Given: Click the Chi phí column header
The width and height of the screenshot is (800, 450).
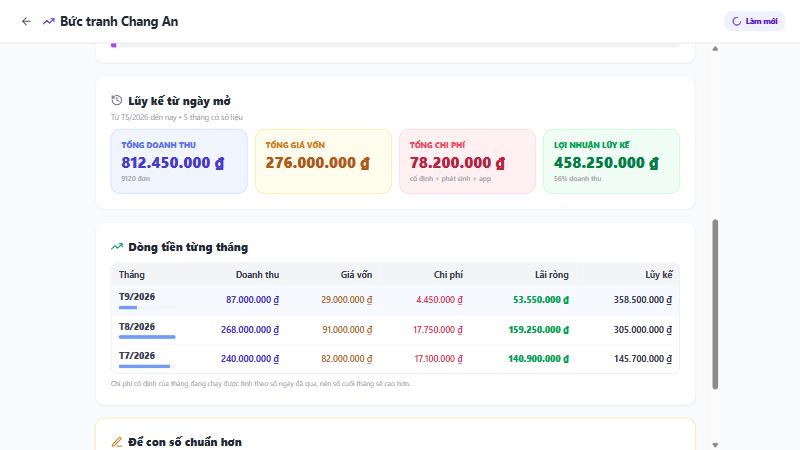Looking at the screenshot, I should pos(448,274).
